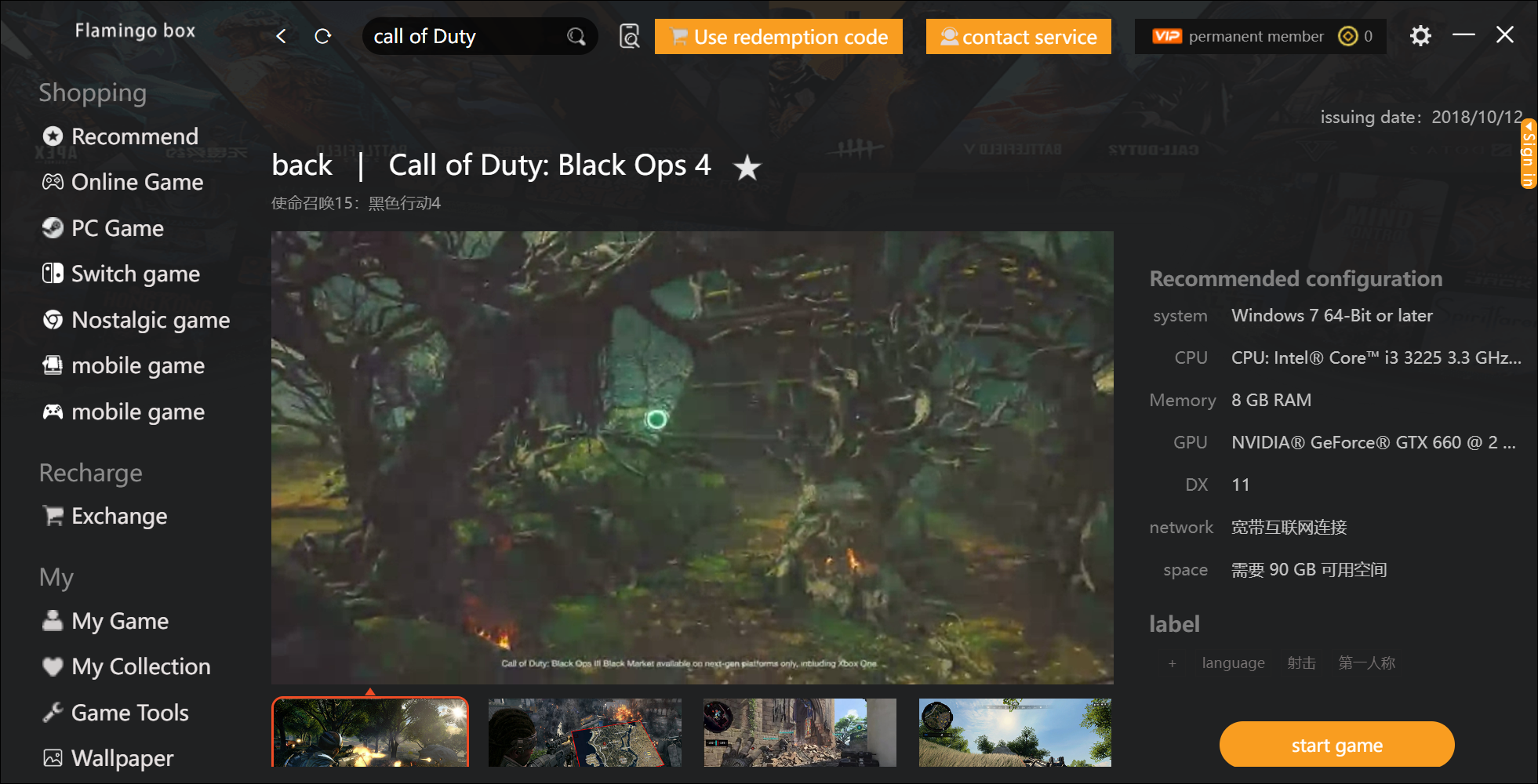Go back with the top-bar arrow
The width and height of the screenshot is (1538, 784).
click(x=281, y=36)
